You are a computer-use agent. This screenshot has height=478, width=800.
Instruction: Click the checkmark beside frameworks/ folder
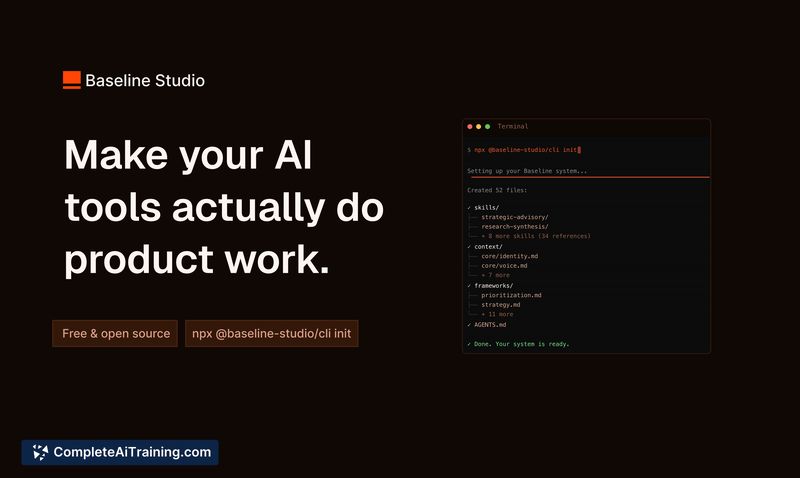coord(469,285)
